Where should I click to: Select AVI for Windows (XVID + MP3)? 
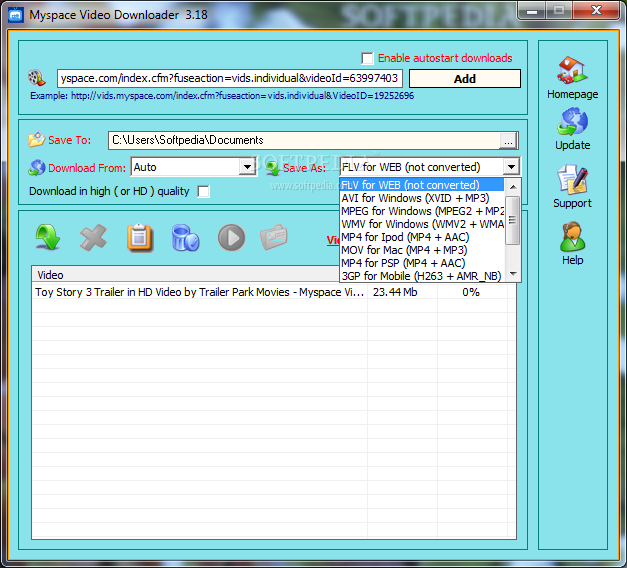coord(422,198)
